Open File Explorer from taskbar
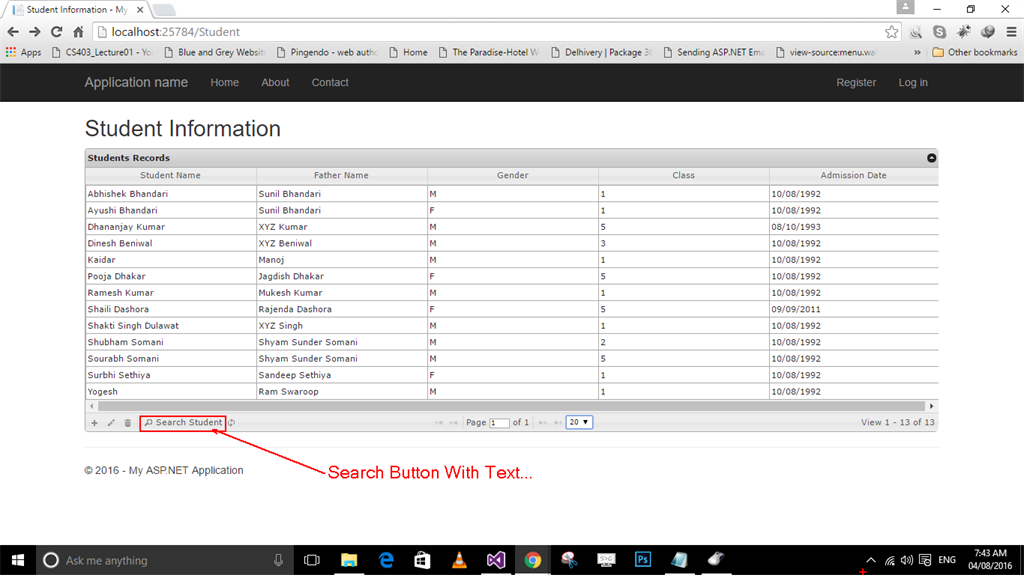 tap(349, 560)
